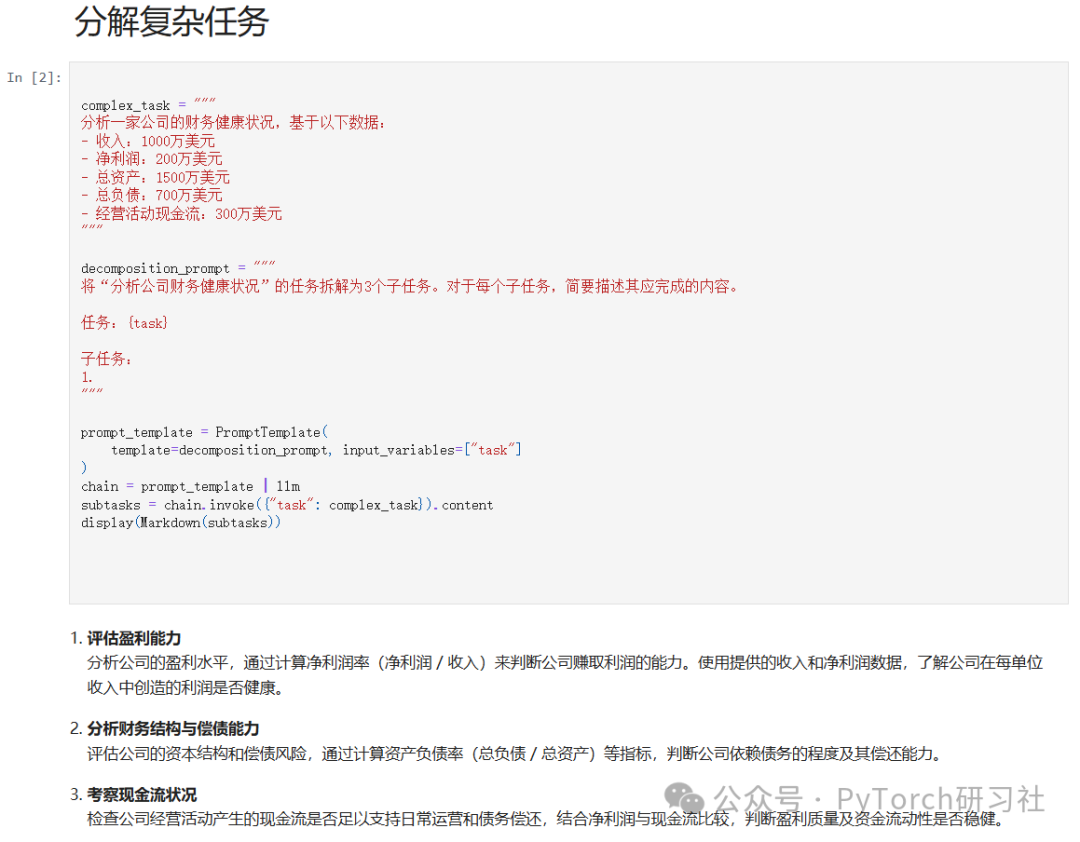The height and width of the screenshot is (842, 1080).
Task: Click the line 经营活动现金流：300万美元
Action: (181, 214)
